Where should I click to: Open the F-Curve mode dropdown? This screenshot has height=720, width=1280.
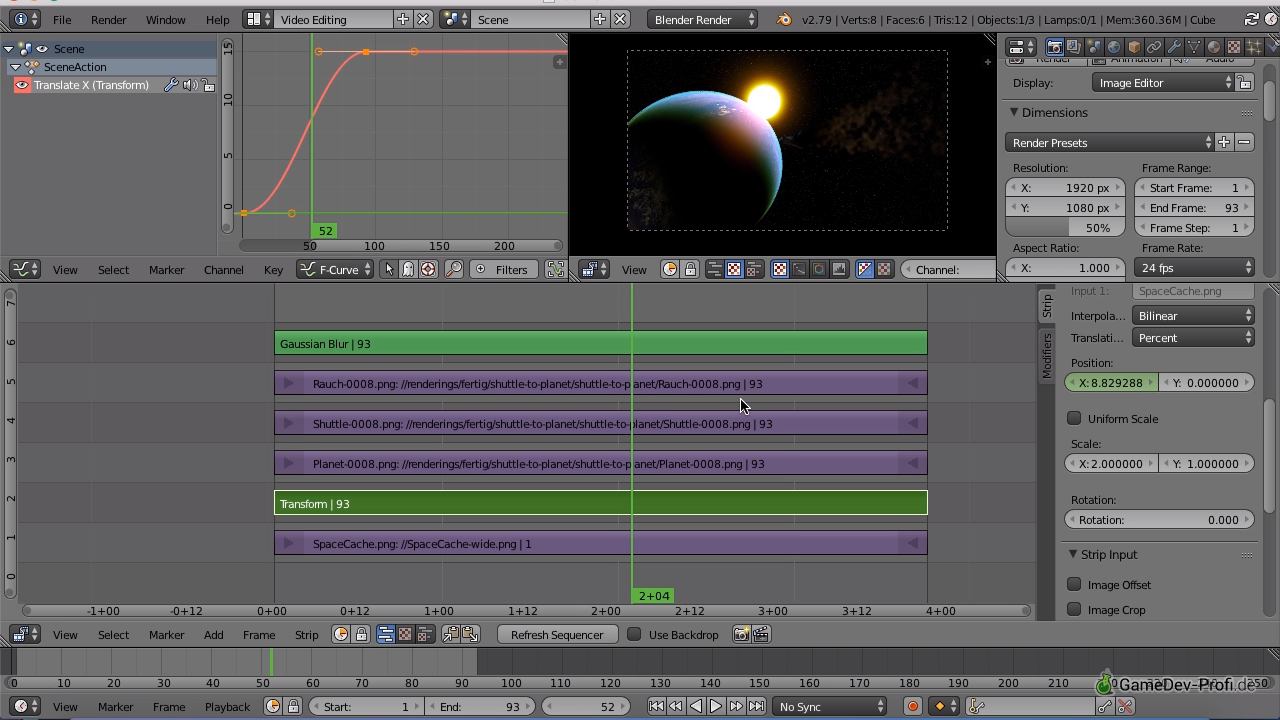tap(335, 269)
